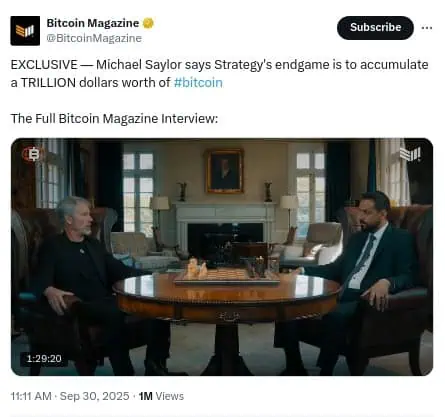The width and height of the screenshot is (445, 417).
Task: Follow the #bitcoin hashtag link
Action: (x=198, y=82)
